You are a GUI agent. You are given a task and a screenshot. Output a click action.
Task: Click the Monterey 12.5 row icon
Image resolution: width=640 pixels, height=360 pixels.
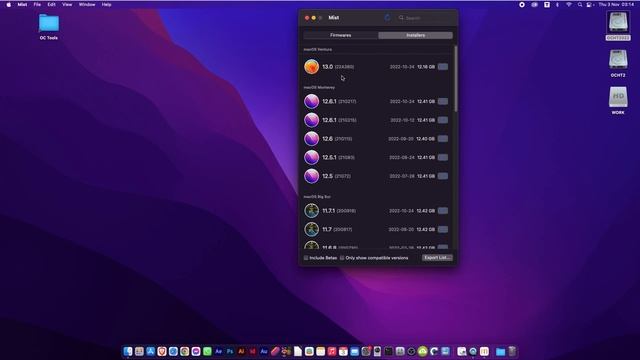[311, 176]
